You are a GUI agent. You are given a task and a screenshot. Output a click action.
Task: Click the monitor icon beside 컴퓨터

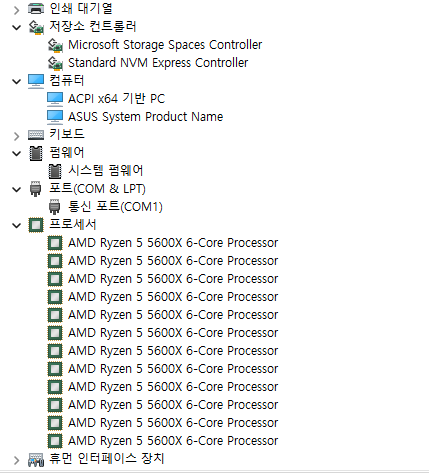coord(36,81)
